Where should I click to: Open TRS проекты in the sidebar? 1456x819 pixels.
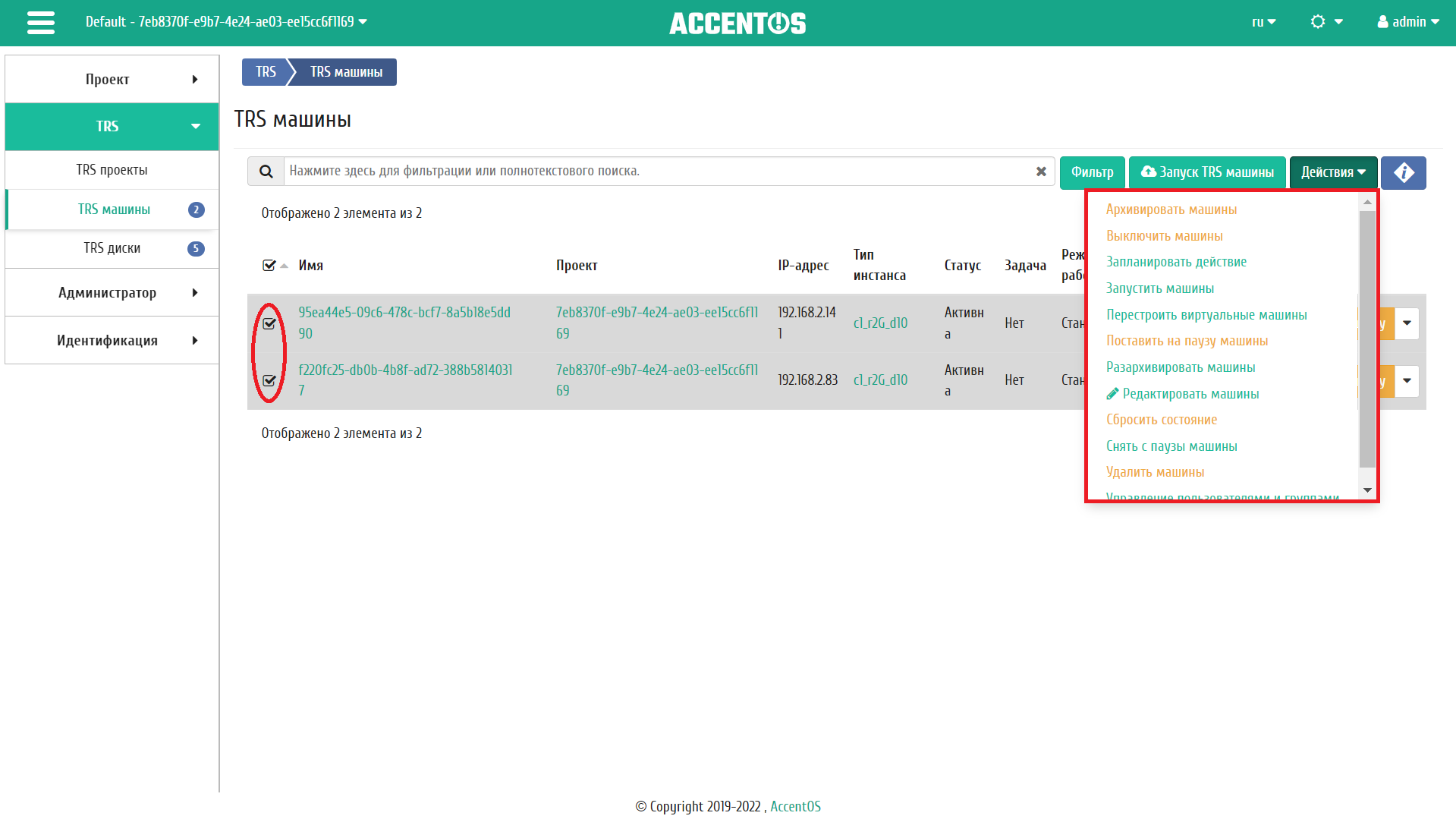tap(112, 170)
